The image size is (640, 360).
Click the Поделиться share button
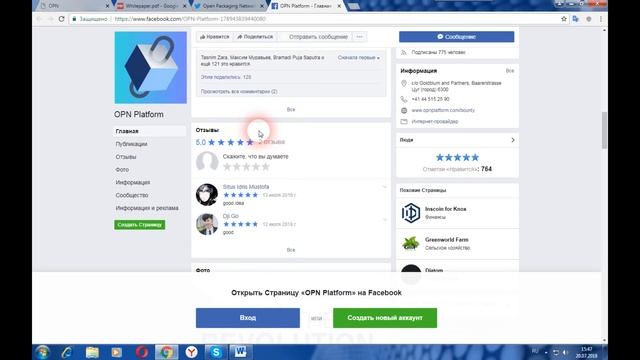click(x=255, y=37)
